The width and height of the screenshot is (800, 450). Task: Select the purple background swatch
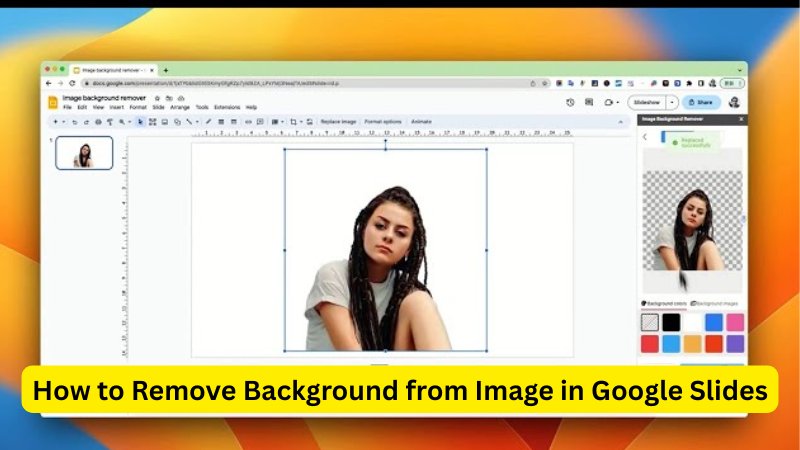[735, 344]
